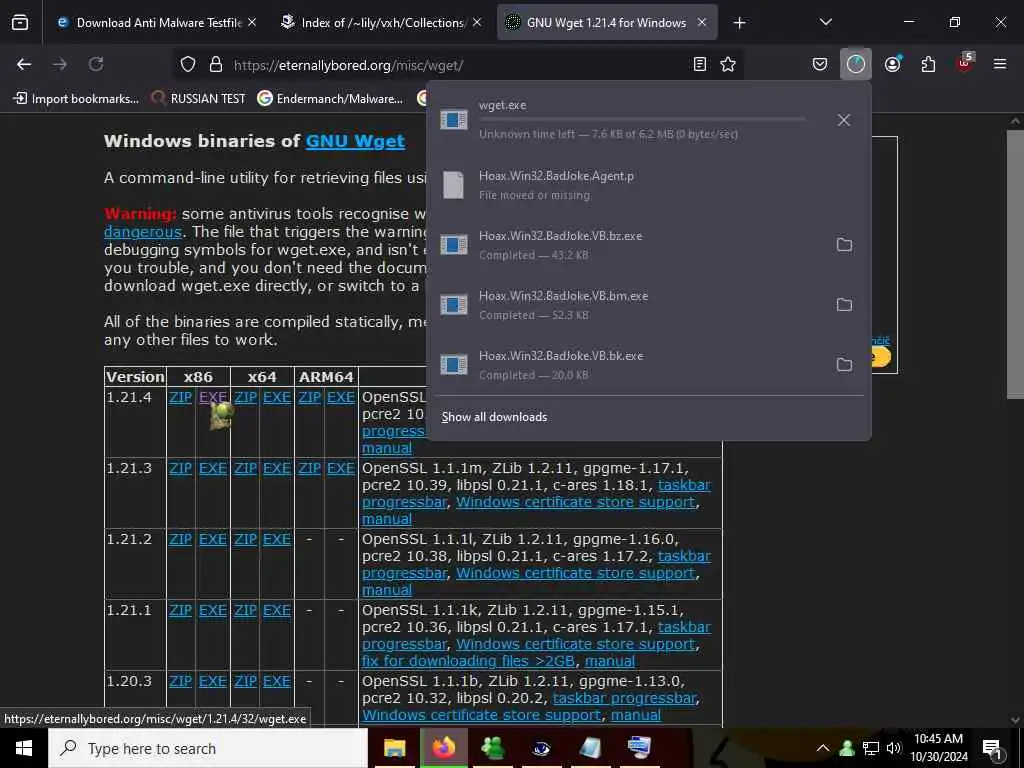This screenshot has width=1024, height=768.
Task: Select the Hoax.Win32.BadJoke.Agent.p download entry
Action: point(648,185)
